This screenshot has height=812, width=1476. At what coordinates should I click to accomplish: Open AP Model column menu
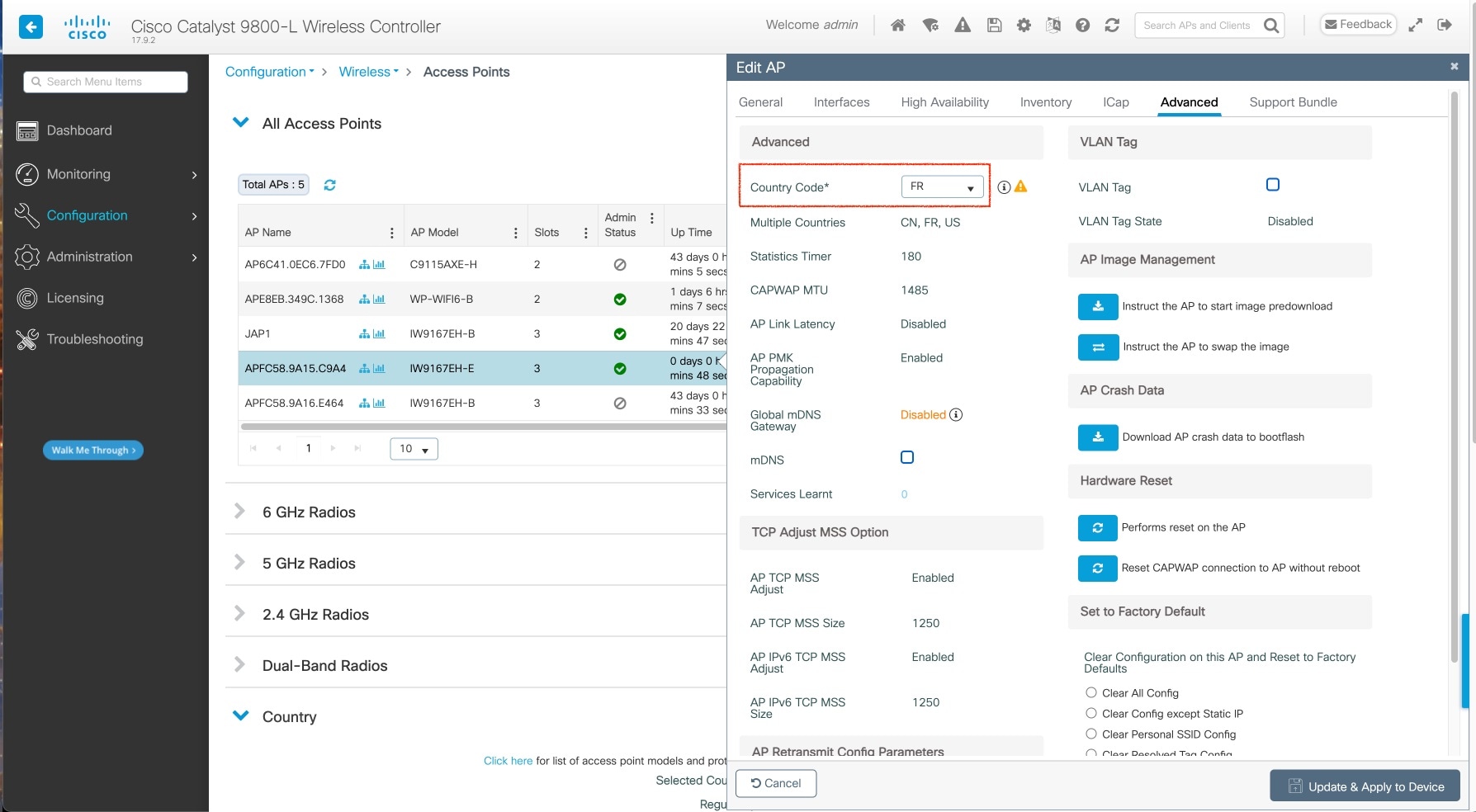tap(516, 234)
